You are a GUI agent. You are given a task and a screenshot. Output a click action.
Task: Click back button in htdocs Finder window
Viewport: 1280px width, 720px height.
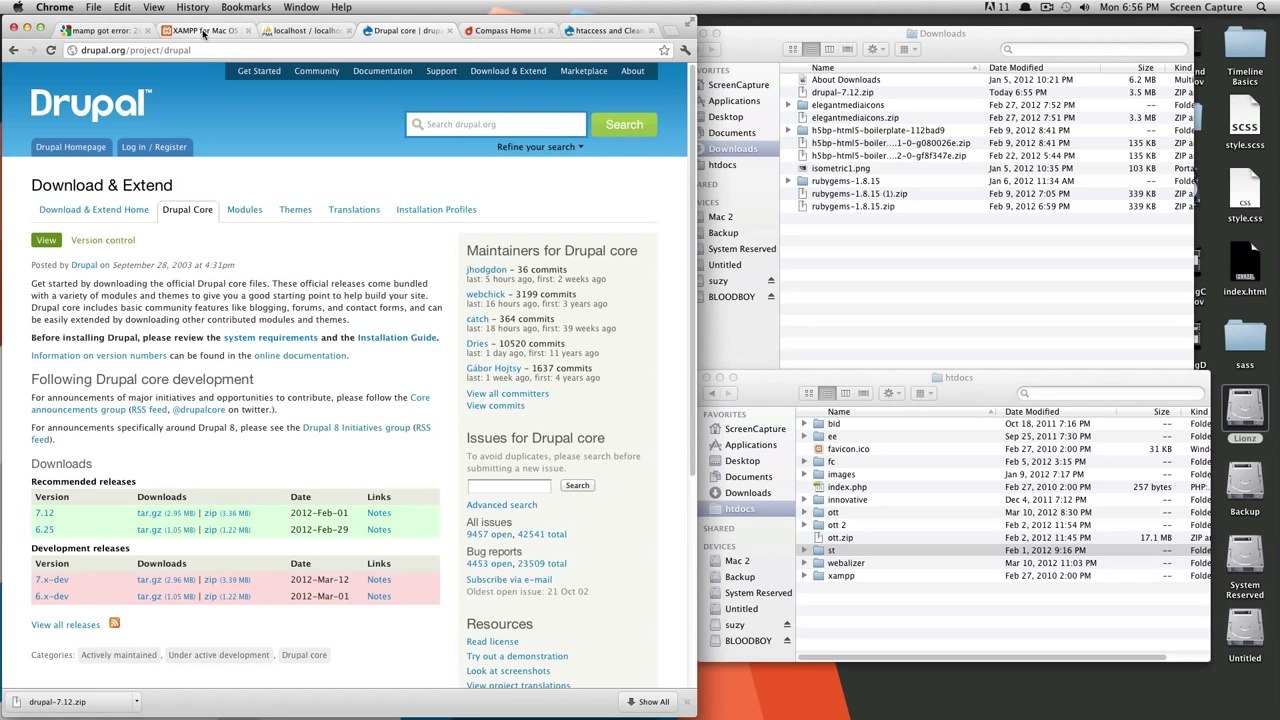click(x=710, y=393)
